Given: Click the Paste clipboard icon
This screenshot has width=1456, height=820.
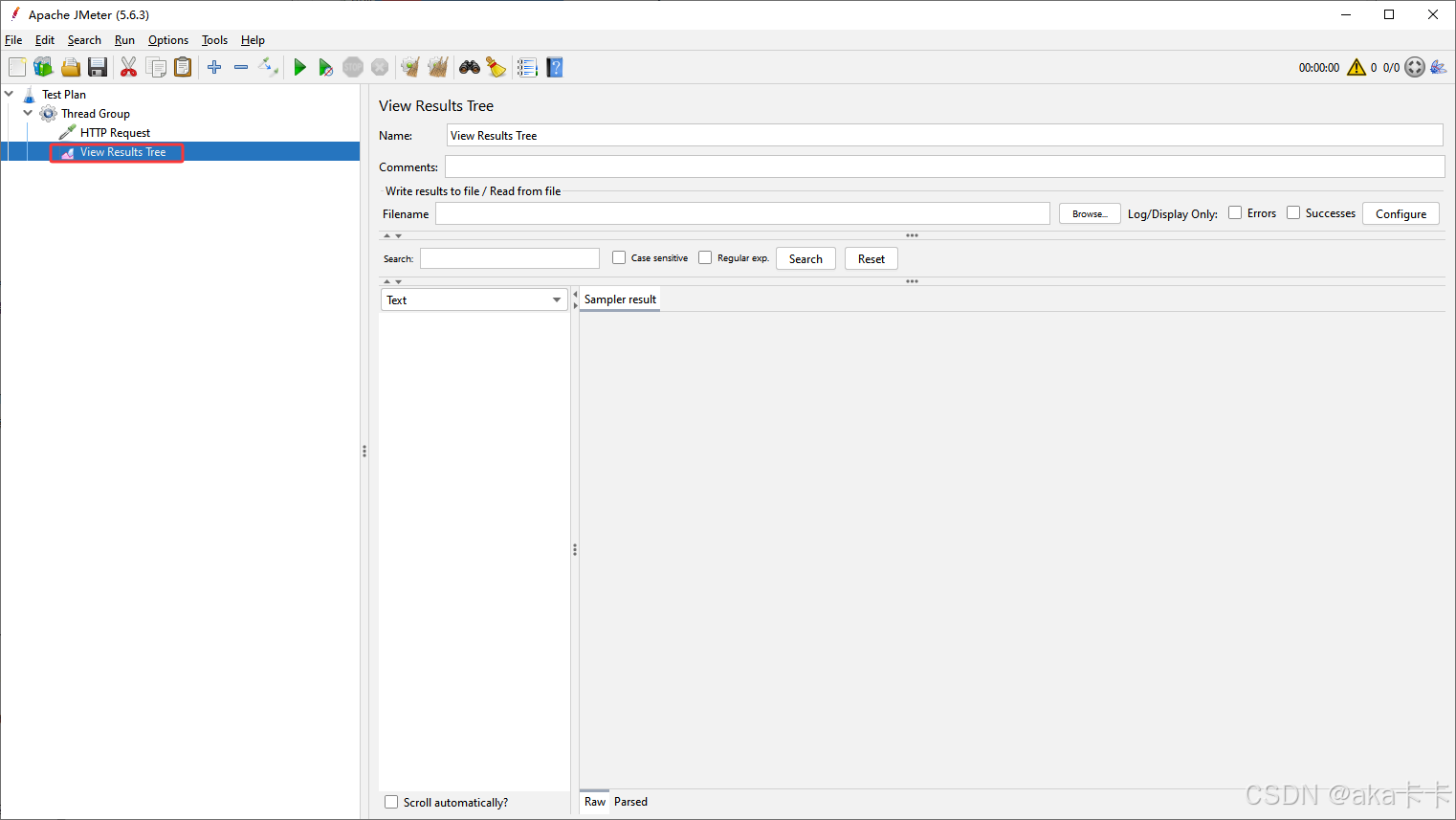Looking at the screenshot, I should coord(183,67).
